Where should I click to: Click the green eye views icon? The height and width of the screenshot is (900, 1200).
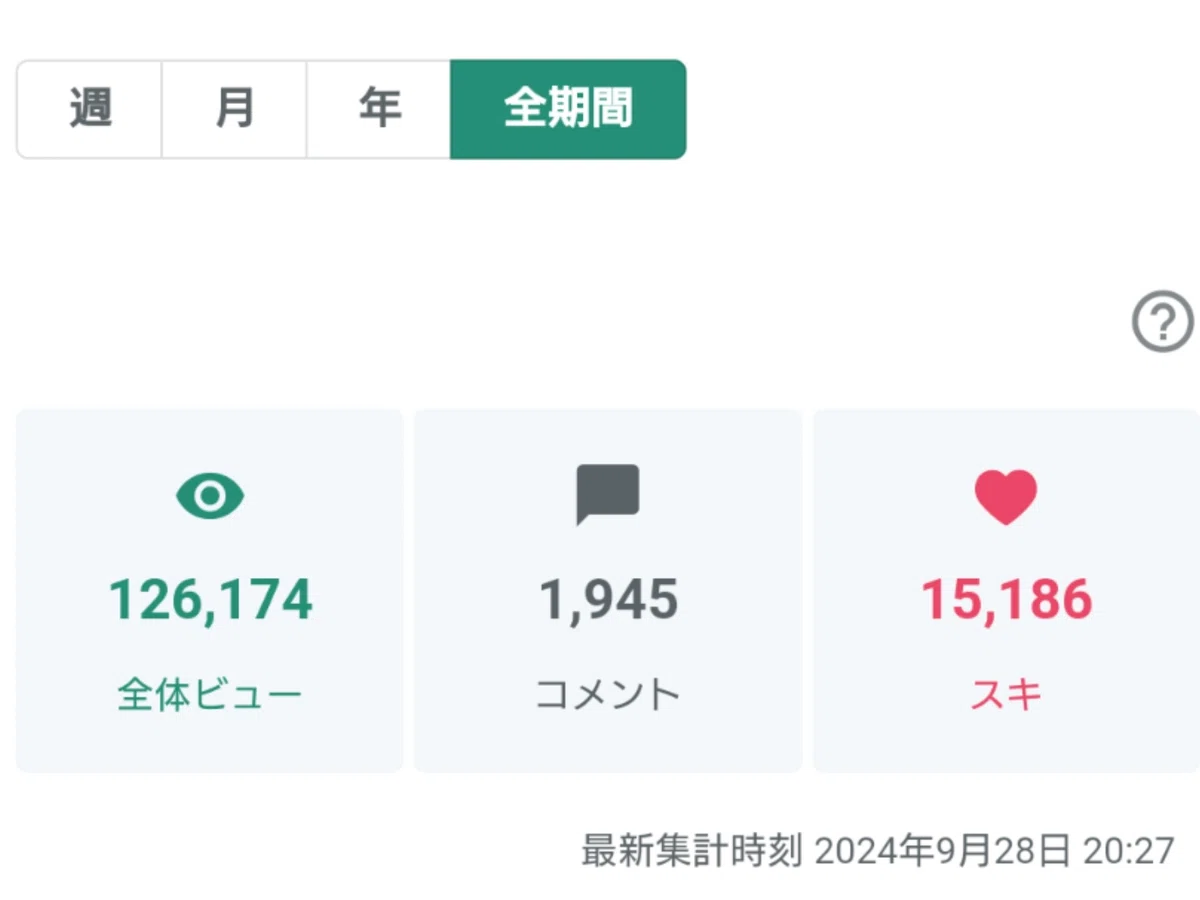pyautogui.click(x=210, y=496)
